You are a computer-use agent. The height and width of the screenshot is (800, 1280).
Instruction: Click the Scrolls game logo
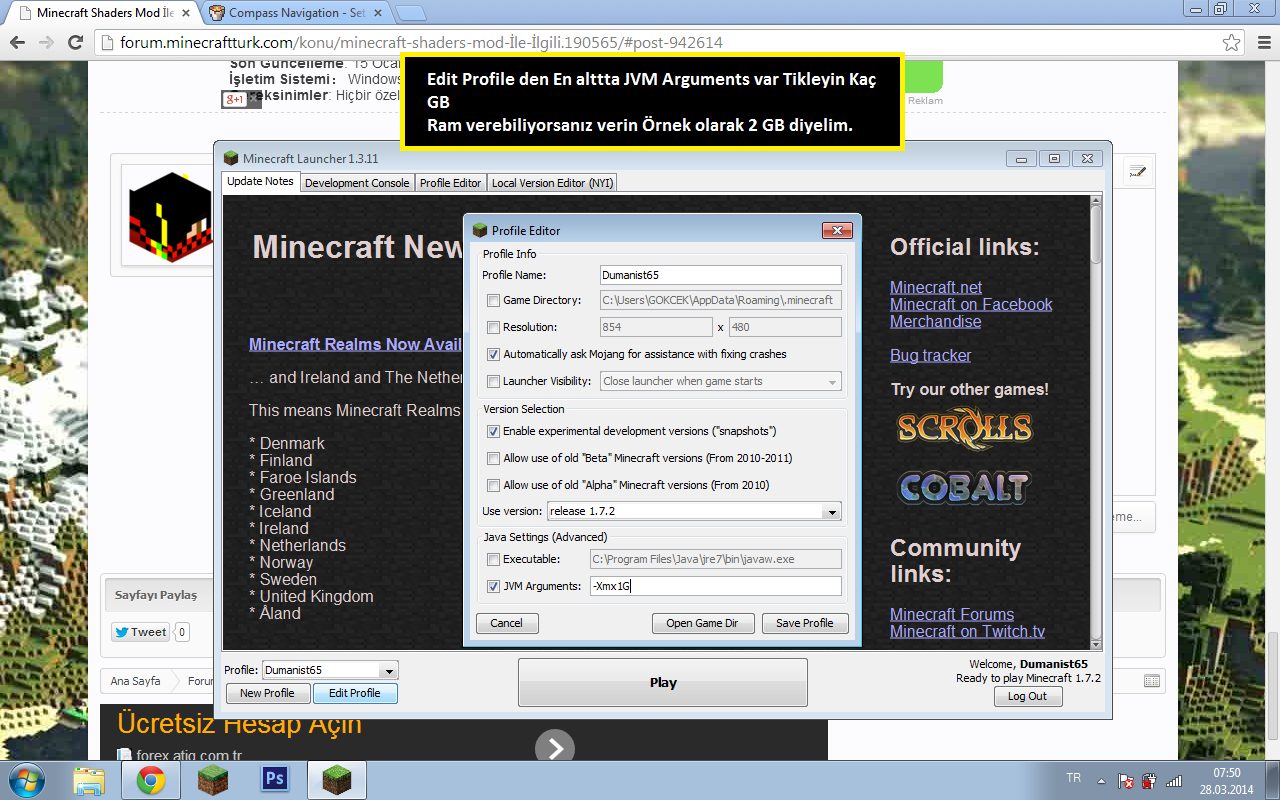[x=964, y=427]
